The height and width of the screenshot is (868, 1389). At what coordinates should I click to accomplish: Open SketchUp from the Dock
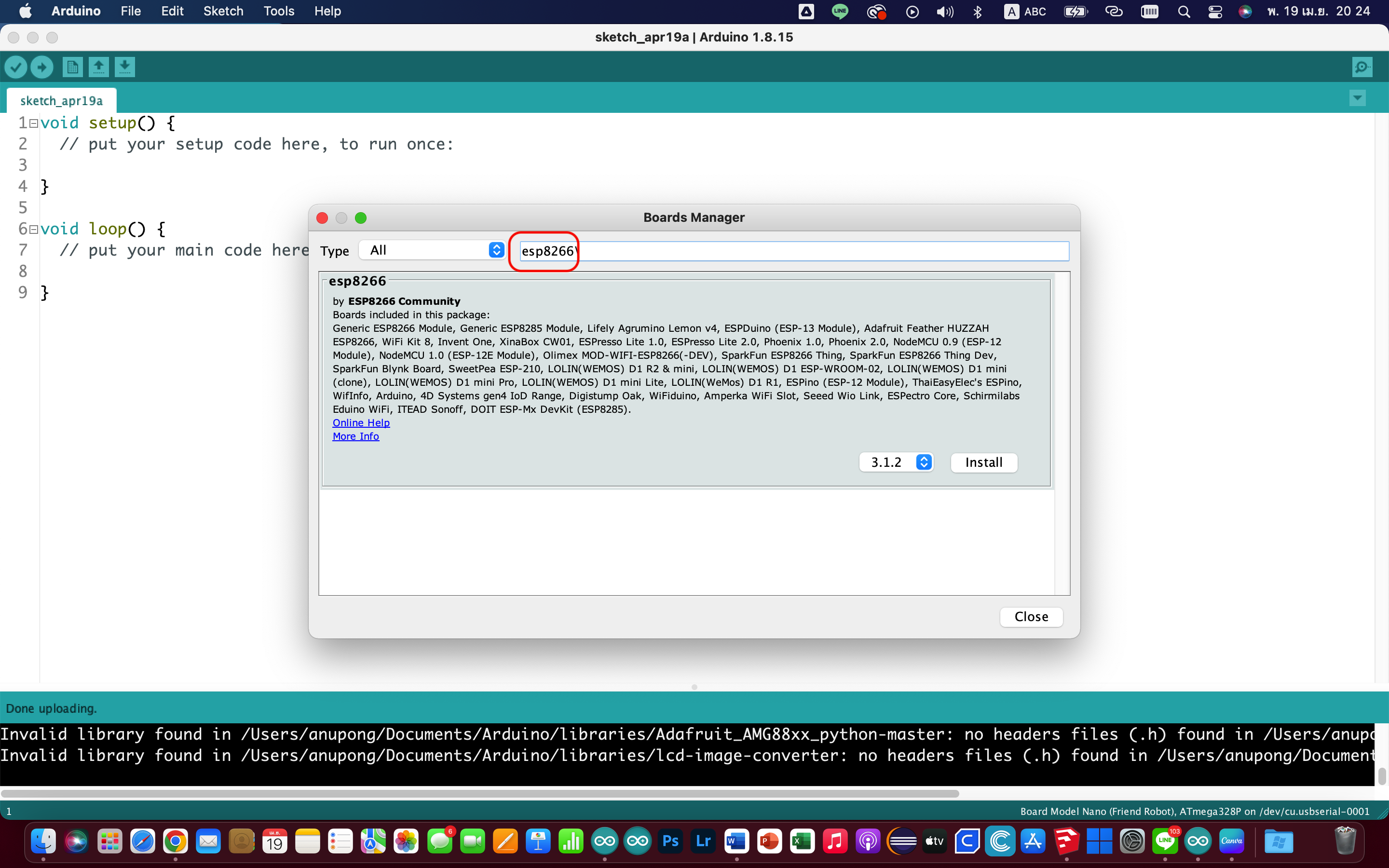tap(1066, 841)
